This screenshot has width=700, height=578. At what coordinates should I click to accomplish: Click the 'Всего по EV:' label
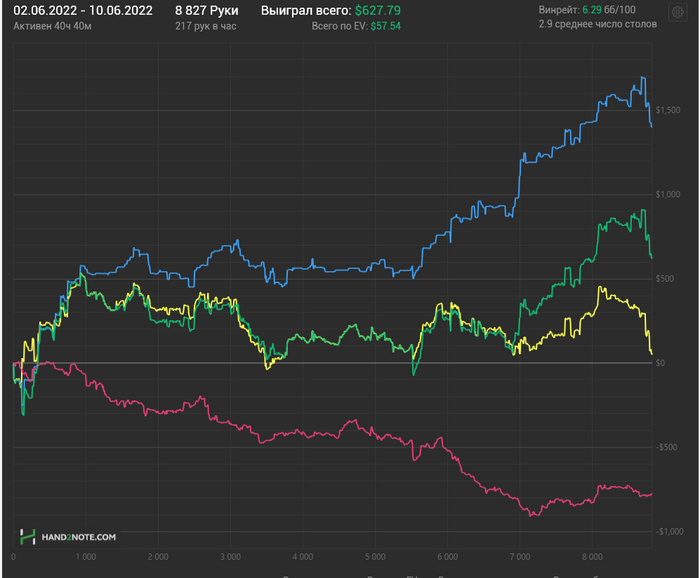point(340,26)
